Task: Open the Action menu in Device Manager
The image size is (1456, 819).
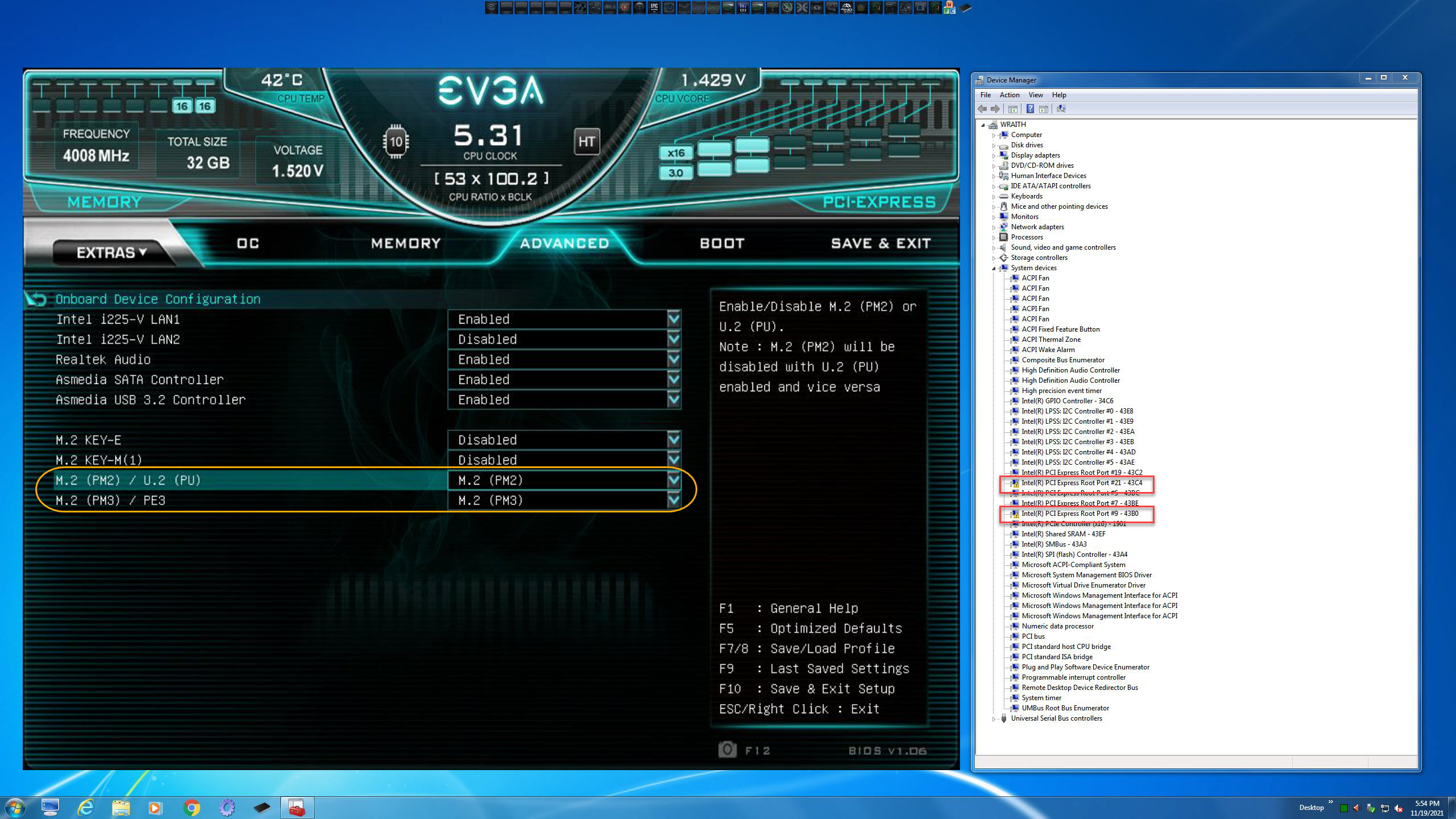Action: point(1009,95)
